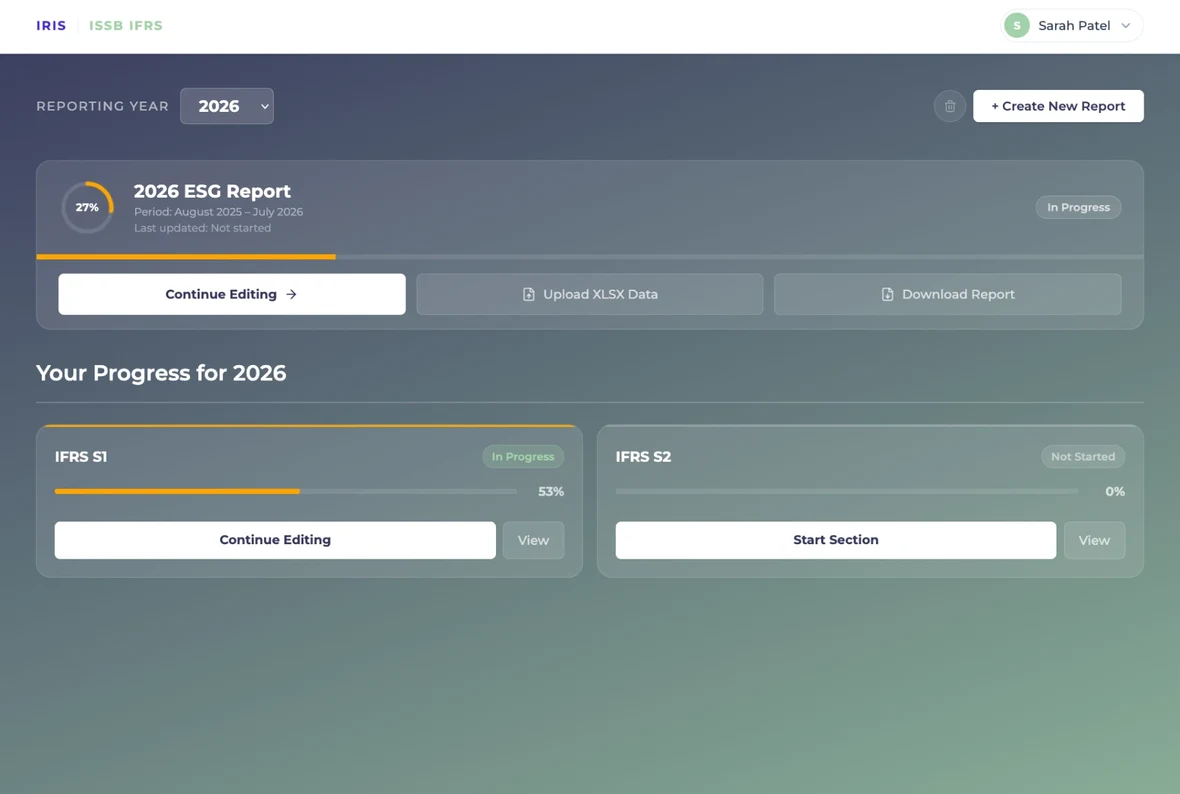Click the 27% circular progress ring

click(87, 207)
